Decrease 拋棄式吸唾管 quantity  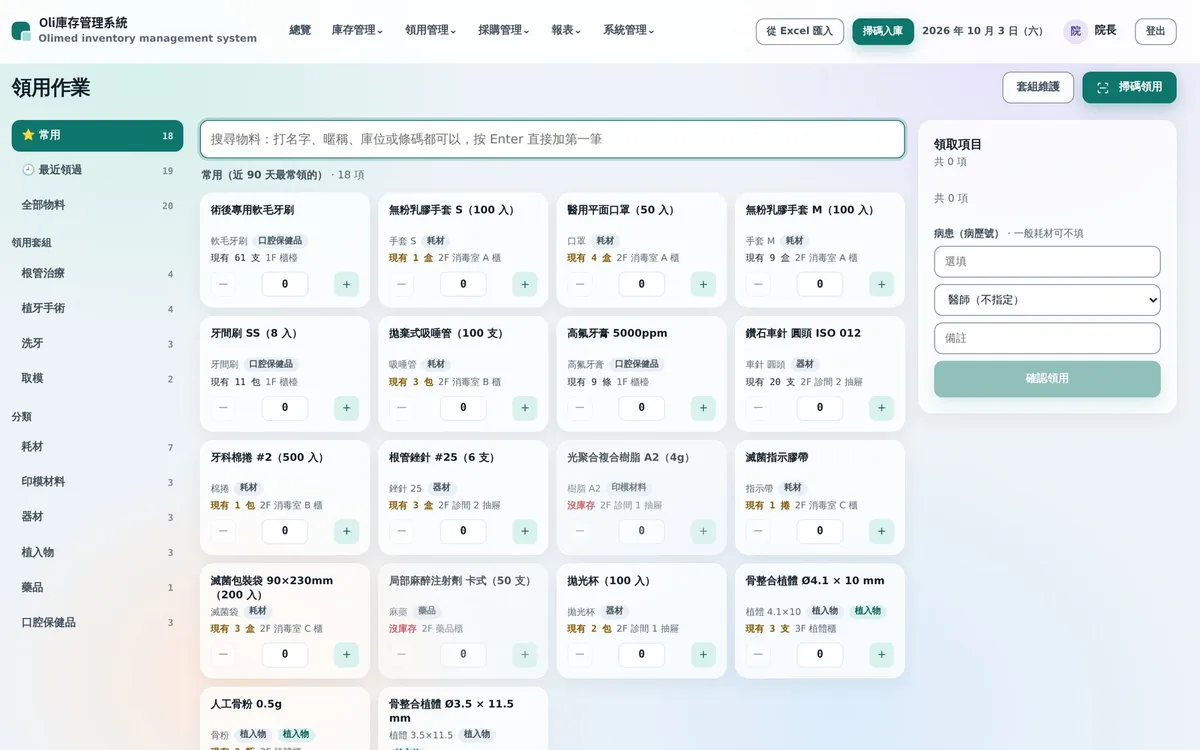402,408
